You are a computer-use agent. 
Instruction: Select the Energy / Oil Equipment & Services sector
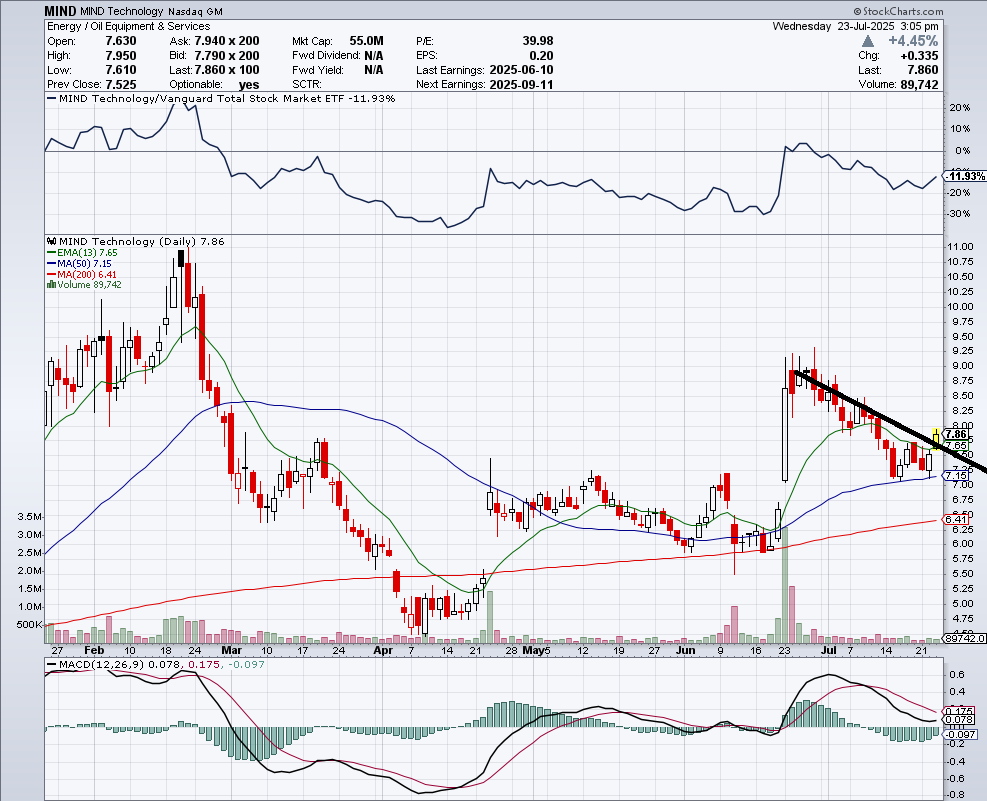[128, 26]
